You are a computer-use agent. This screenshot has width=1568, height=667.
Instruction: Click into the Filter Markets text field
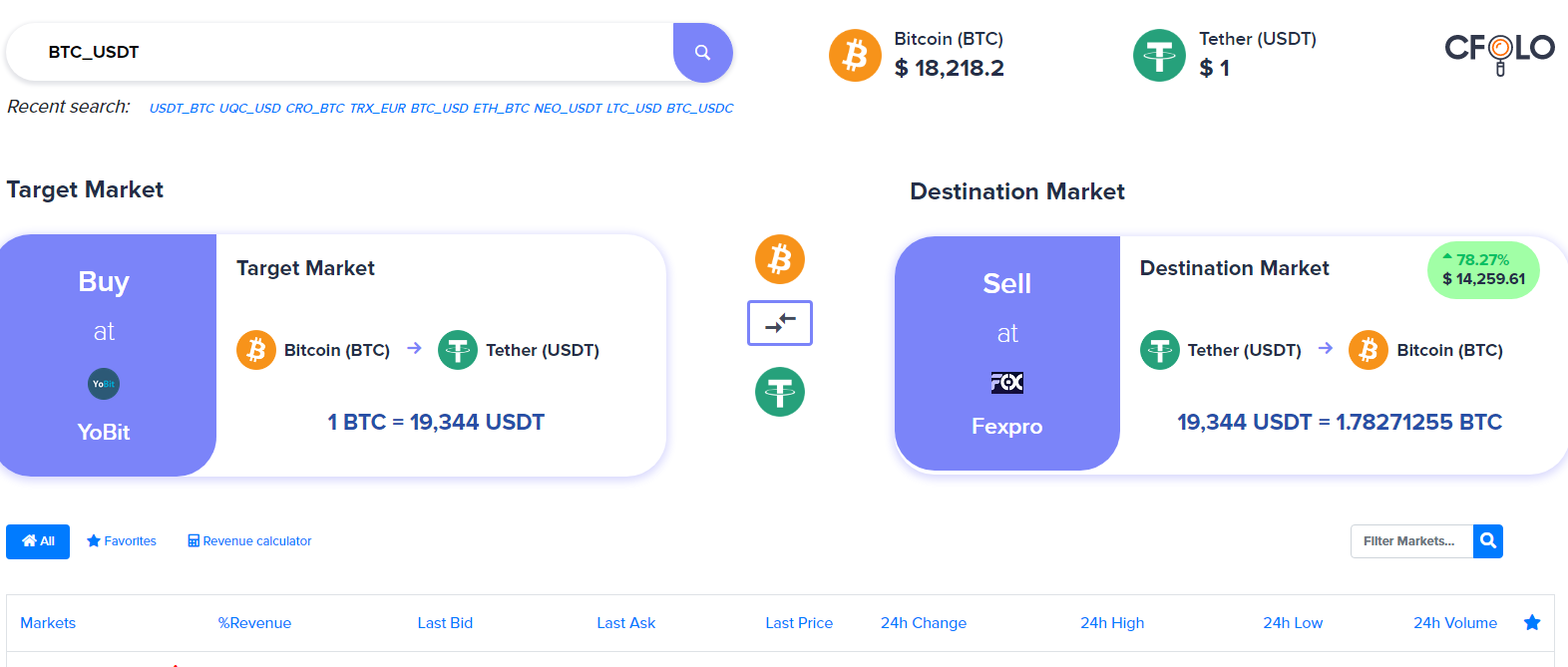(x=1411, y=541)
